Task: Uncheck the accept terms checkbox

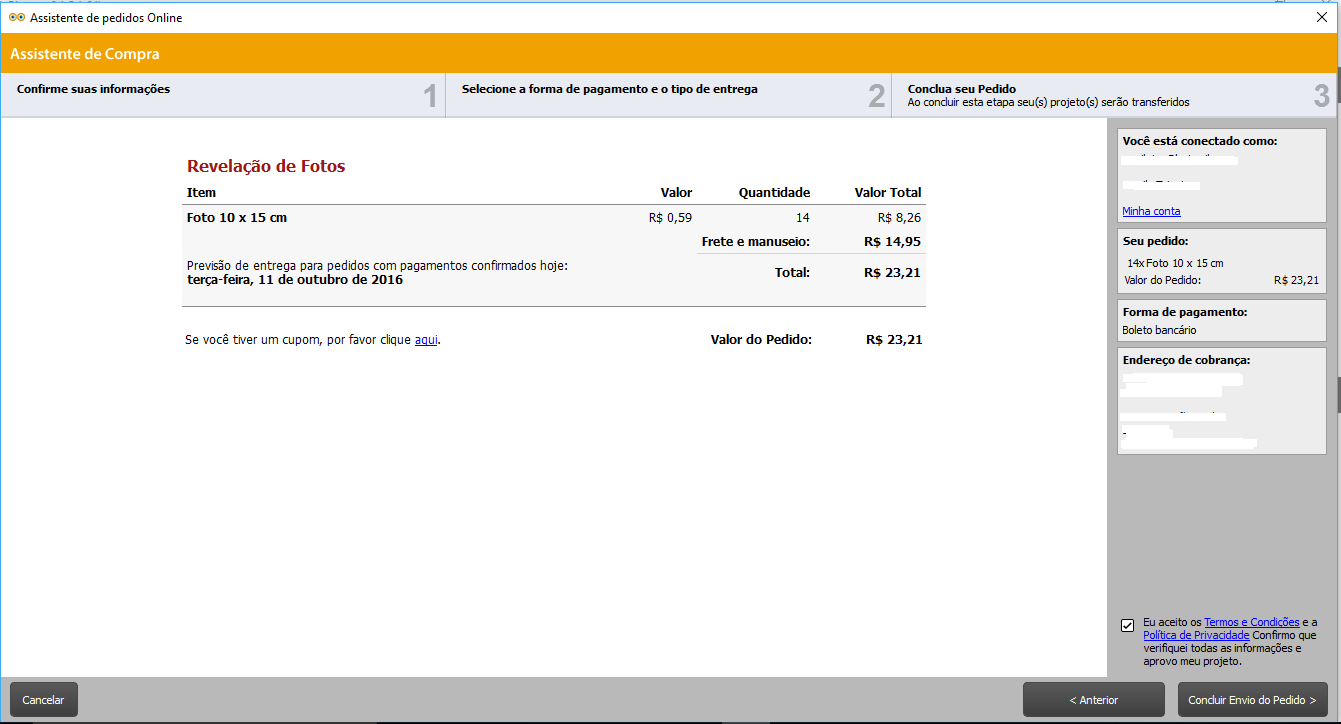Action: [x=1128, y=626]
